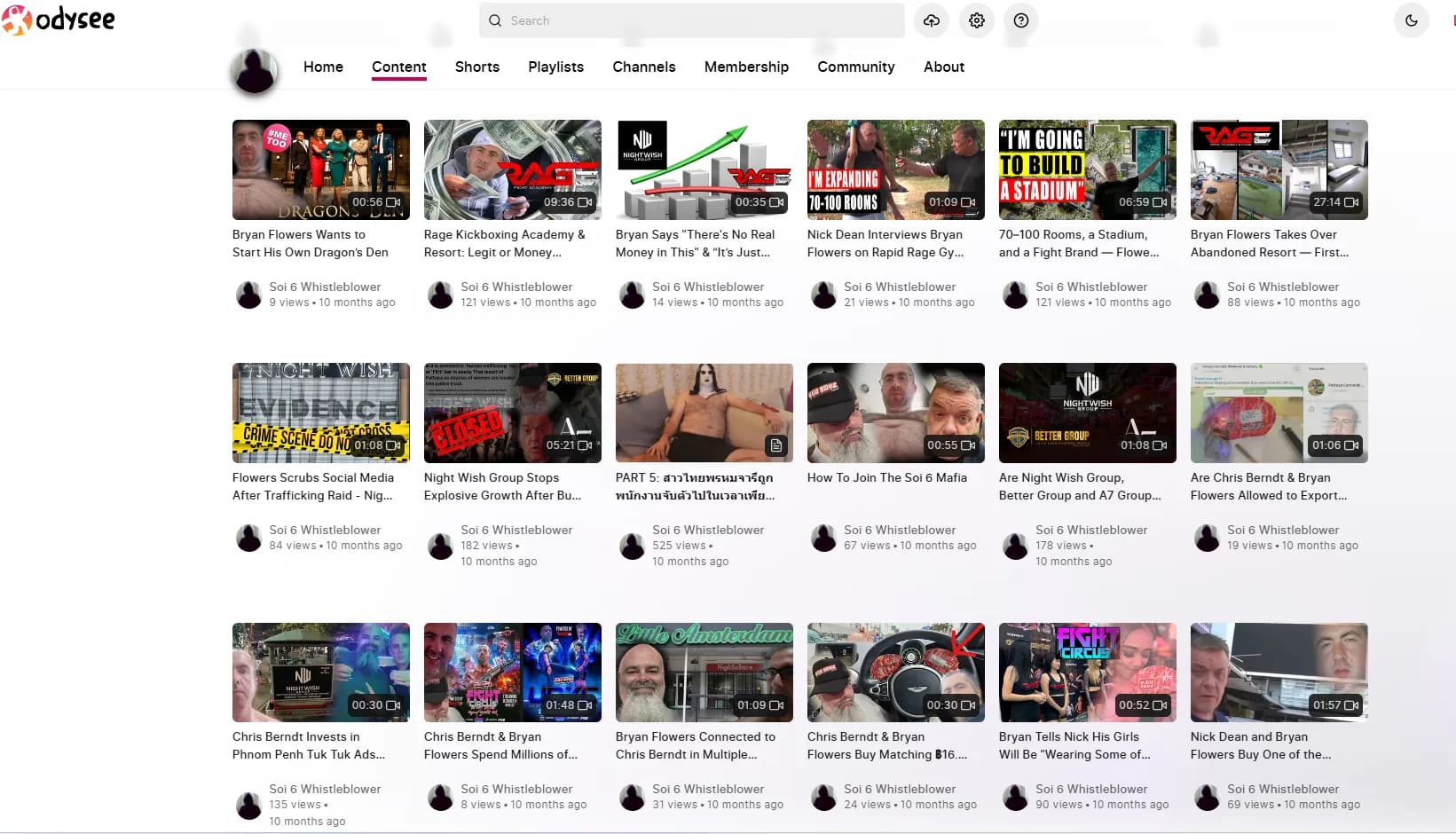Click title Bryan Flowers Takes Over Abandoned Resort

[x=1270, y=243]
